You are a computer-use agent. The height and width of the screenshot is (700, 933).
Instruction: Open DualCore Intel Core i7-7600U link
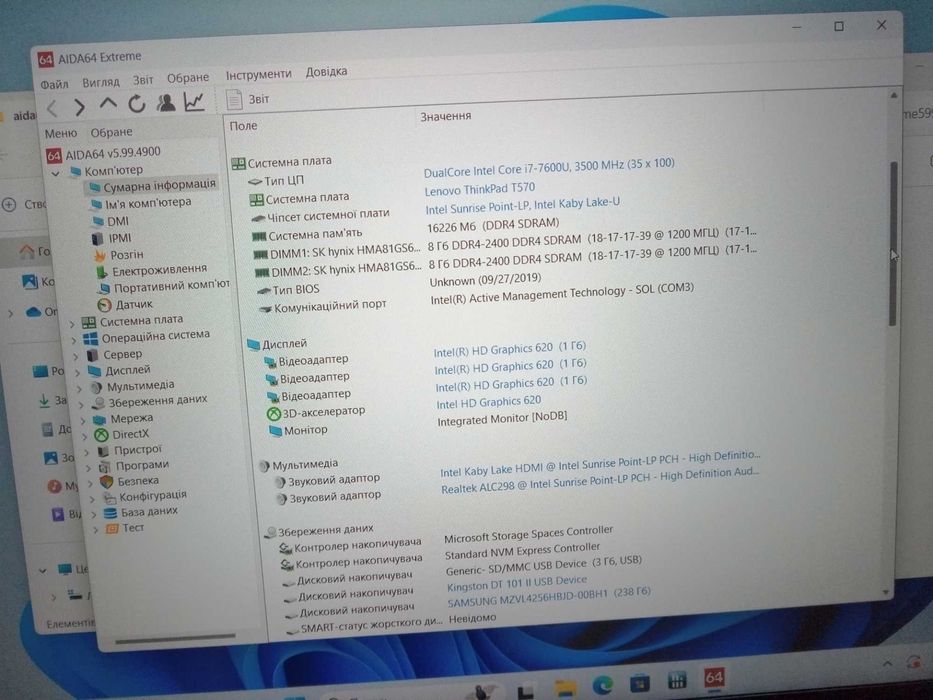549,168
